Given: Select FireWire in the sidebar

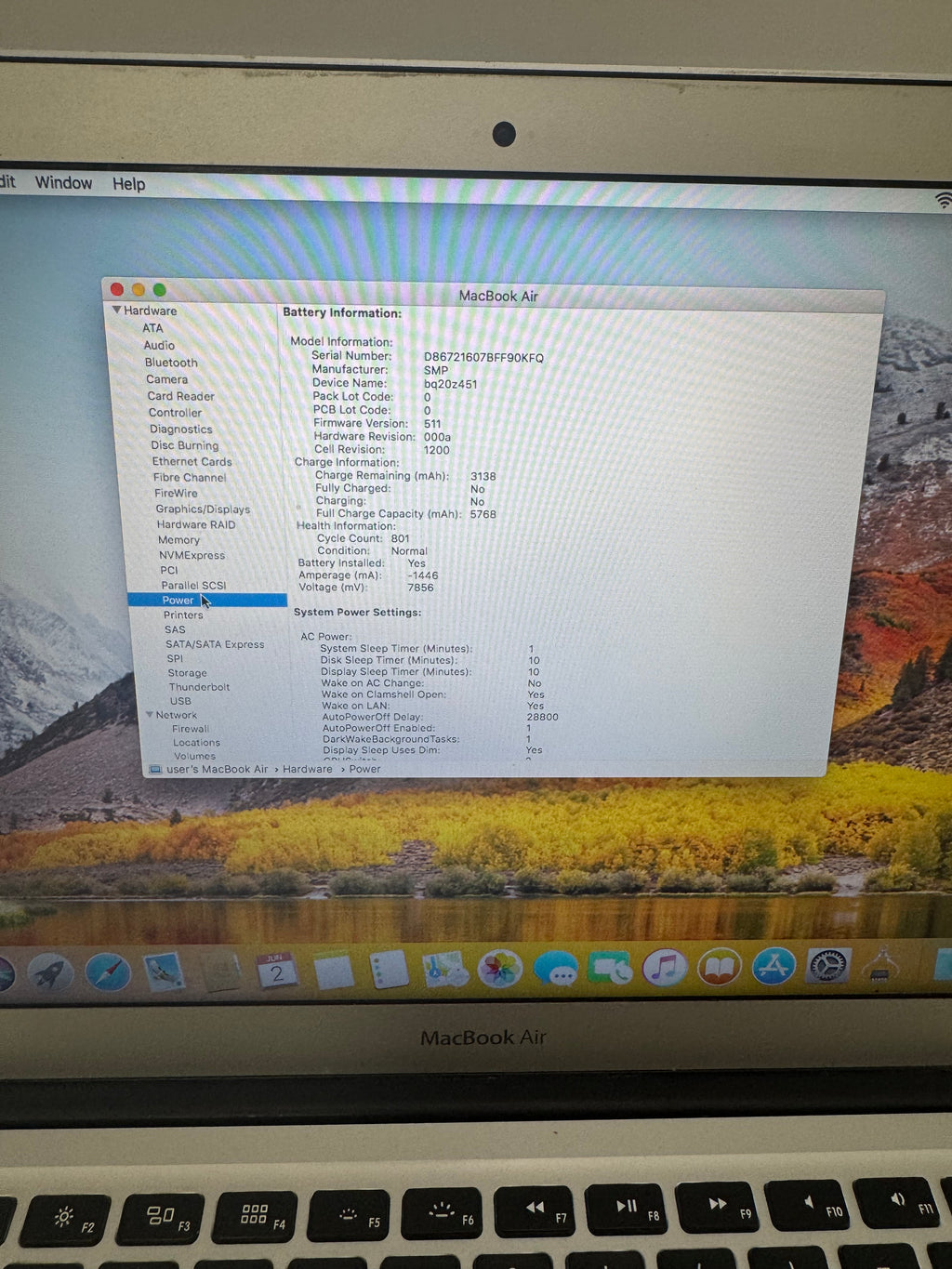Looking at the screenshot, I should (176, 494).
